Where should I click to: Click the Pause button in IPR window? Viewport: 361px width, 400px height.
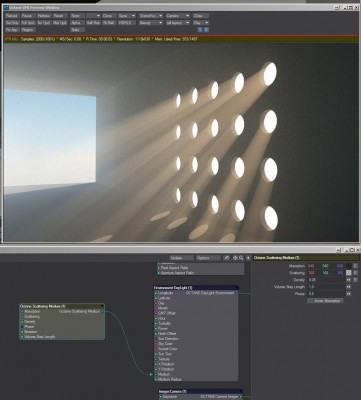(28, 16)
